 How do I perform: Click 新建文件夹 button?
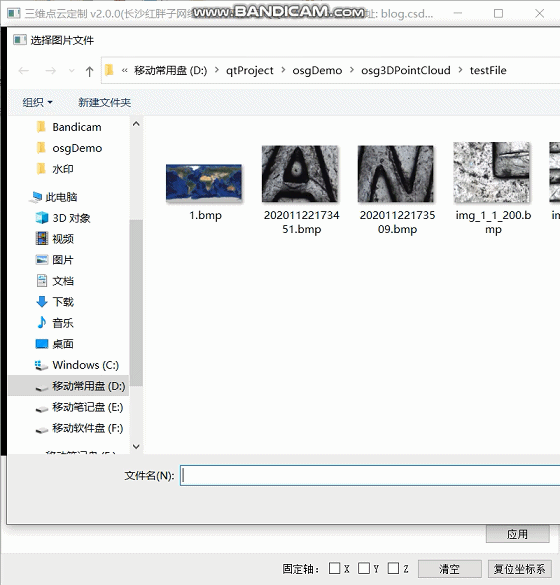pyautogui.click(x=104, y=102)
